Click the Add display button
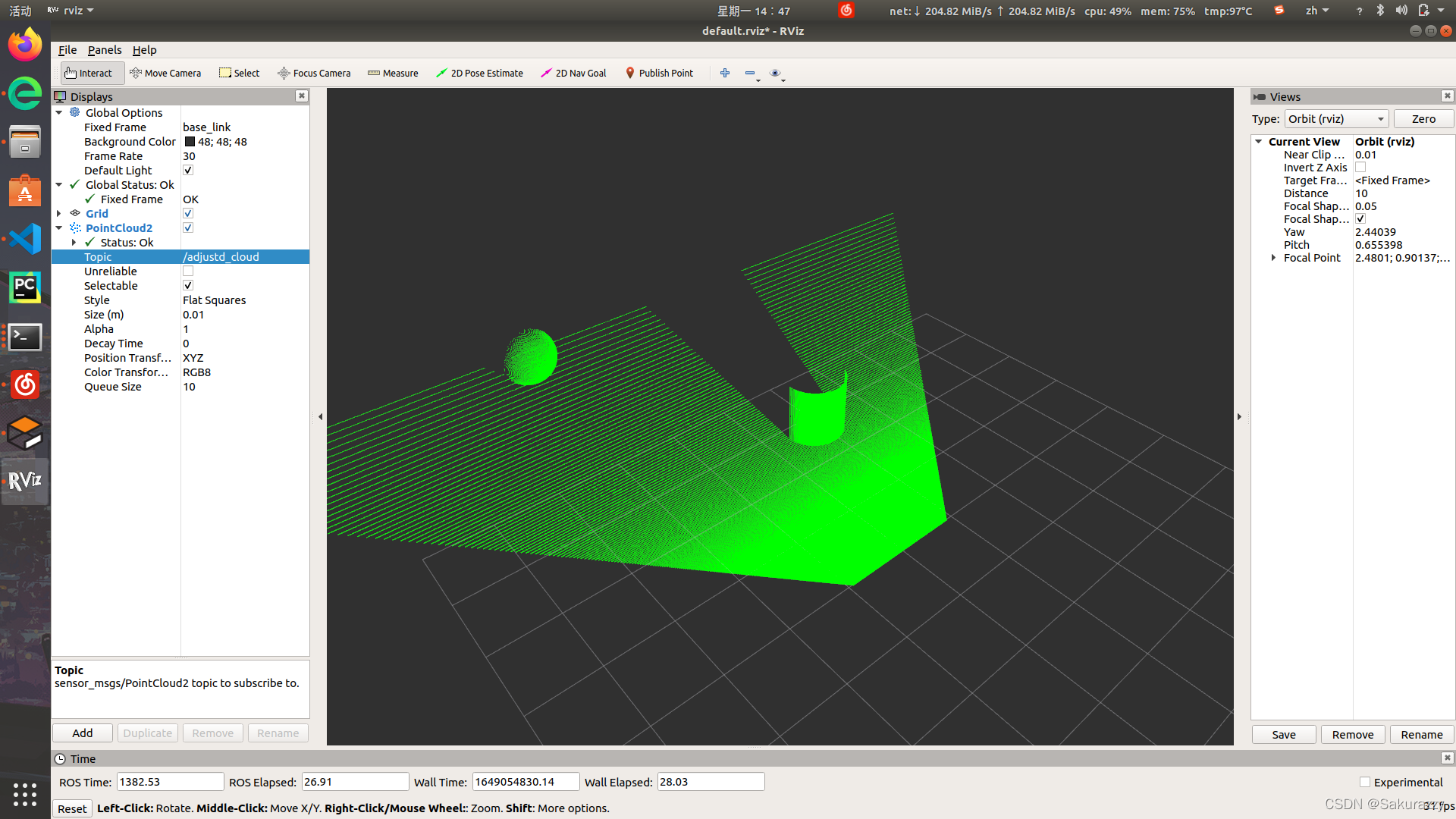Image resolution: width=1456 pixels, height=819 pixels. 83,733
